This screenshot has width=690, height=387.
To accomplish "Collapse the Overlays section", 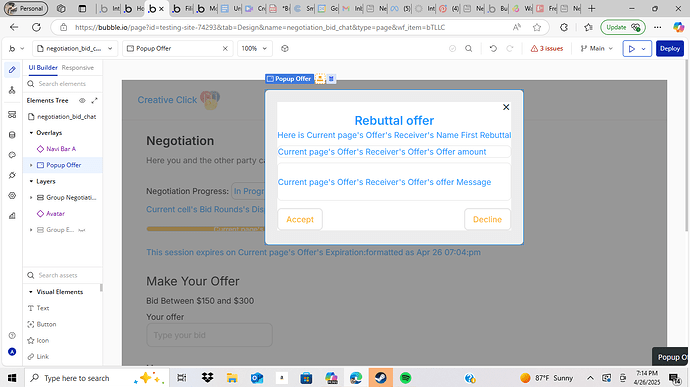I will (x=31, y=133).
